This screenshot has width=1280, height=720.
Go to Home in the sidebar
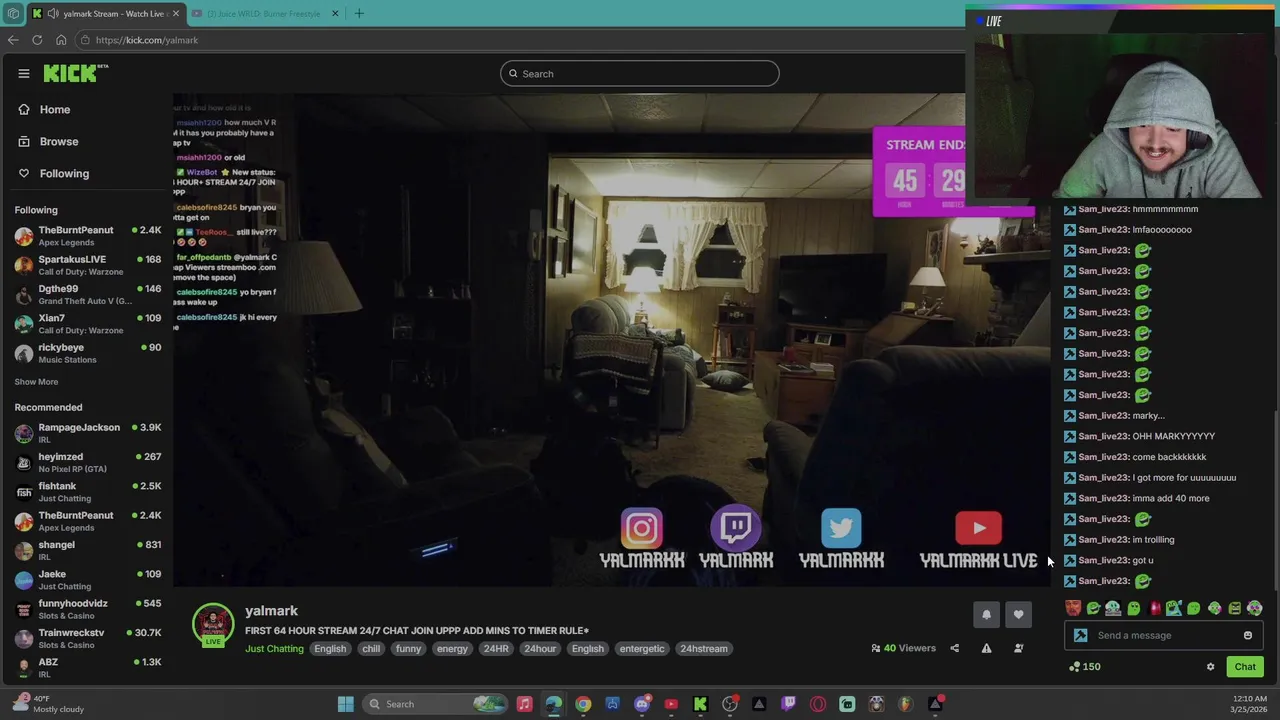click(x=55, y=109)
